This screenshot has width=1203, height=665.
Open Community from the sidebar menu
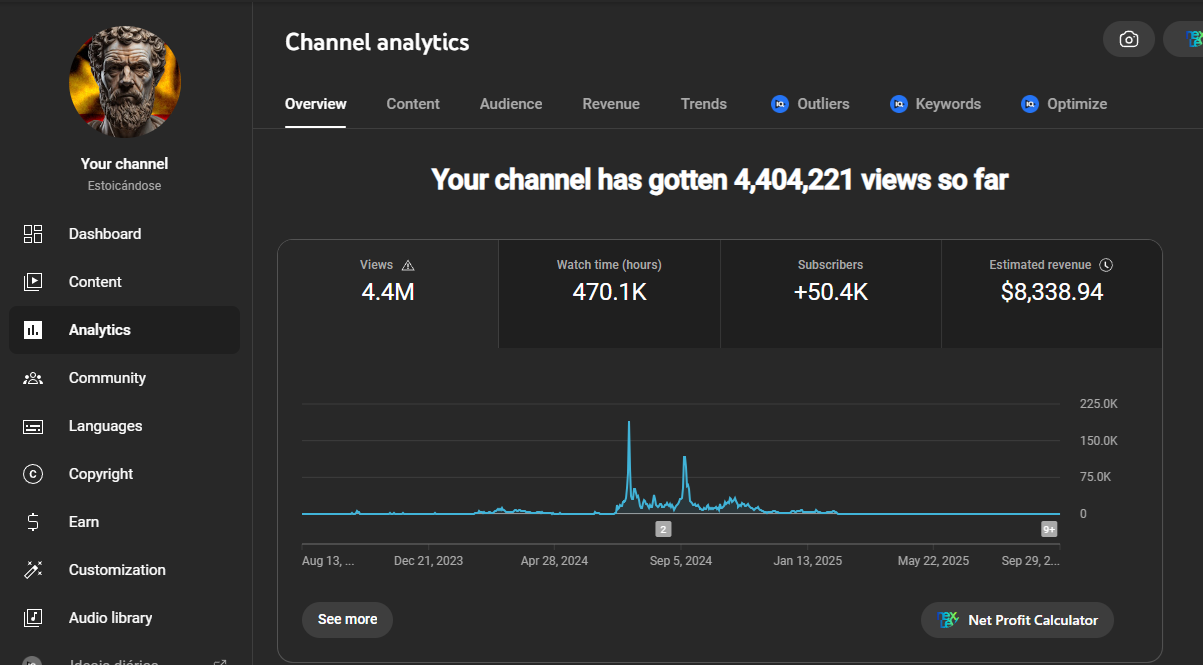pos(124,378)
